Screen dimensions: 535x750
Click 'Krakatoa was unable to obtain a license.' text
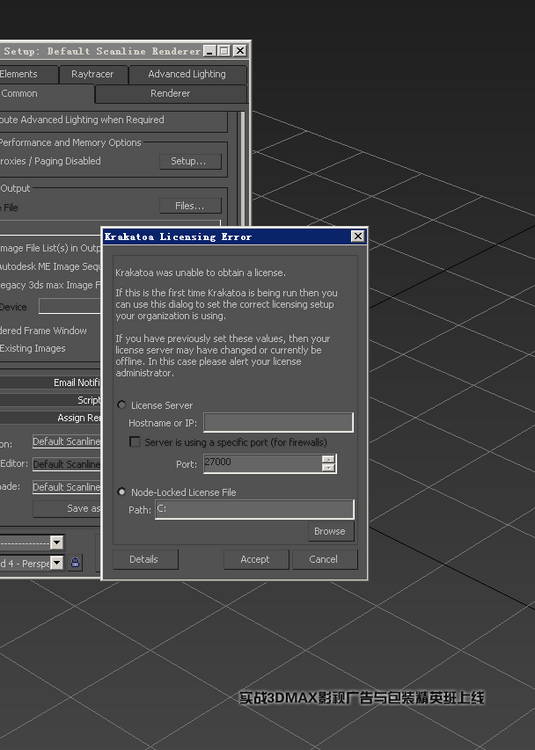(x=200, y=273)
